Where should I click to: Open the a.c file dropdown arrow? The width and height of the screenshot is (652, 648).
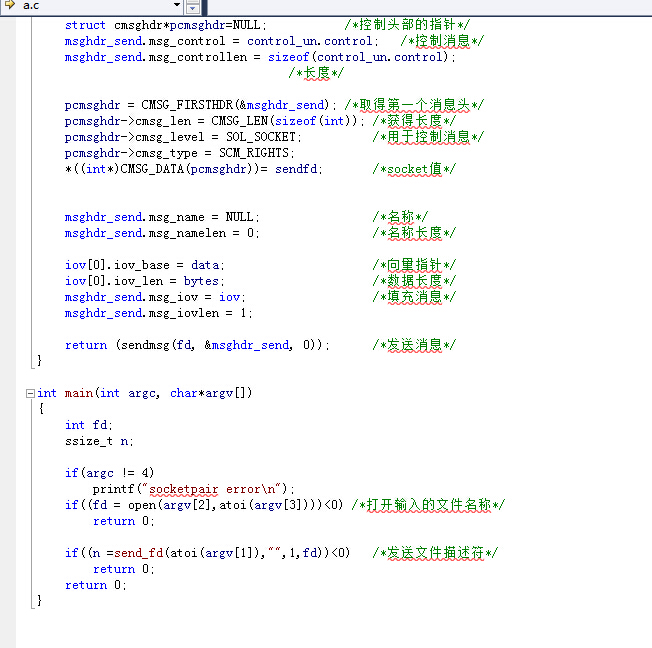click(177, 5)
